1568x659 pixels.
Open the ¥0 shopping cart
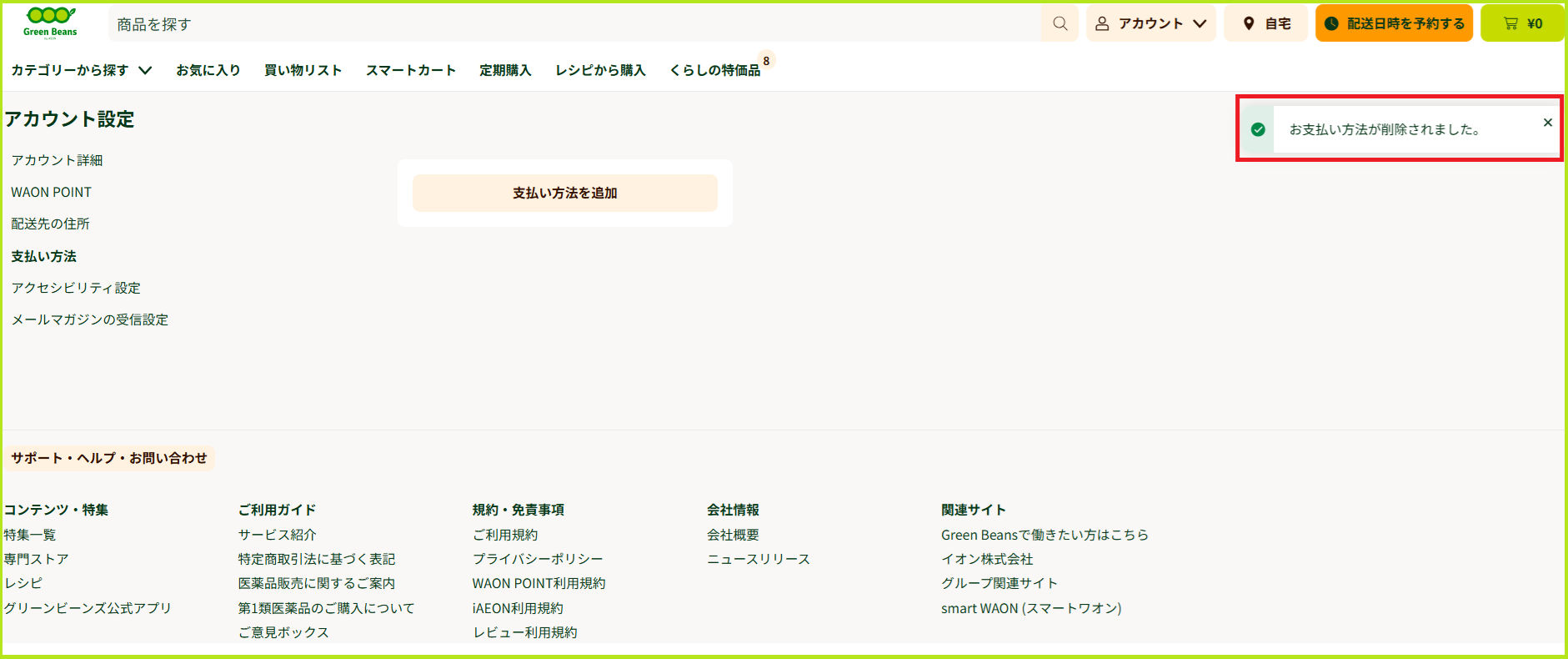(x=1522, y=23)
